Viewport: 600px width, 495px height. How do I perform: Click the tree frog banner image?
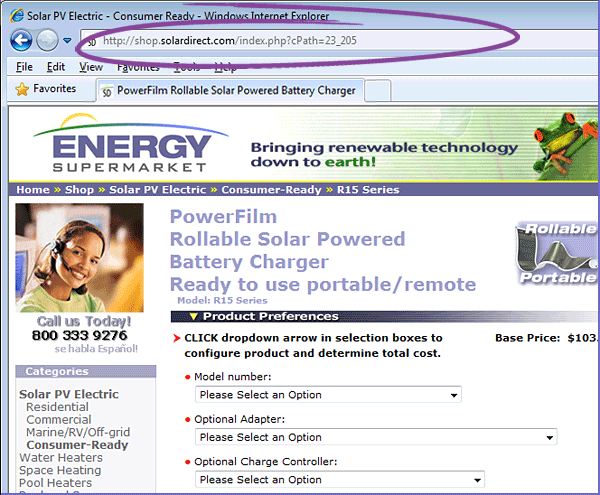tap(566, 145)
